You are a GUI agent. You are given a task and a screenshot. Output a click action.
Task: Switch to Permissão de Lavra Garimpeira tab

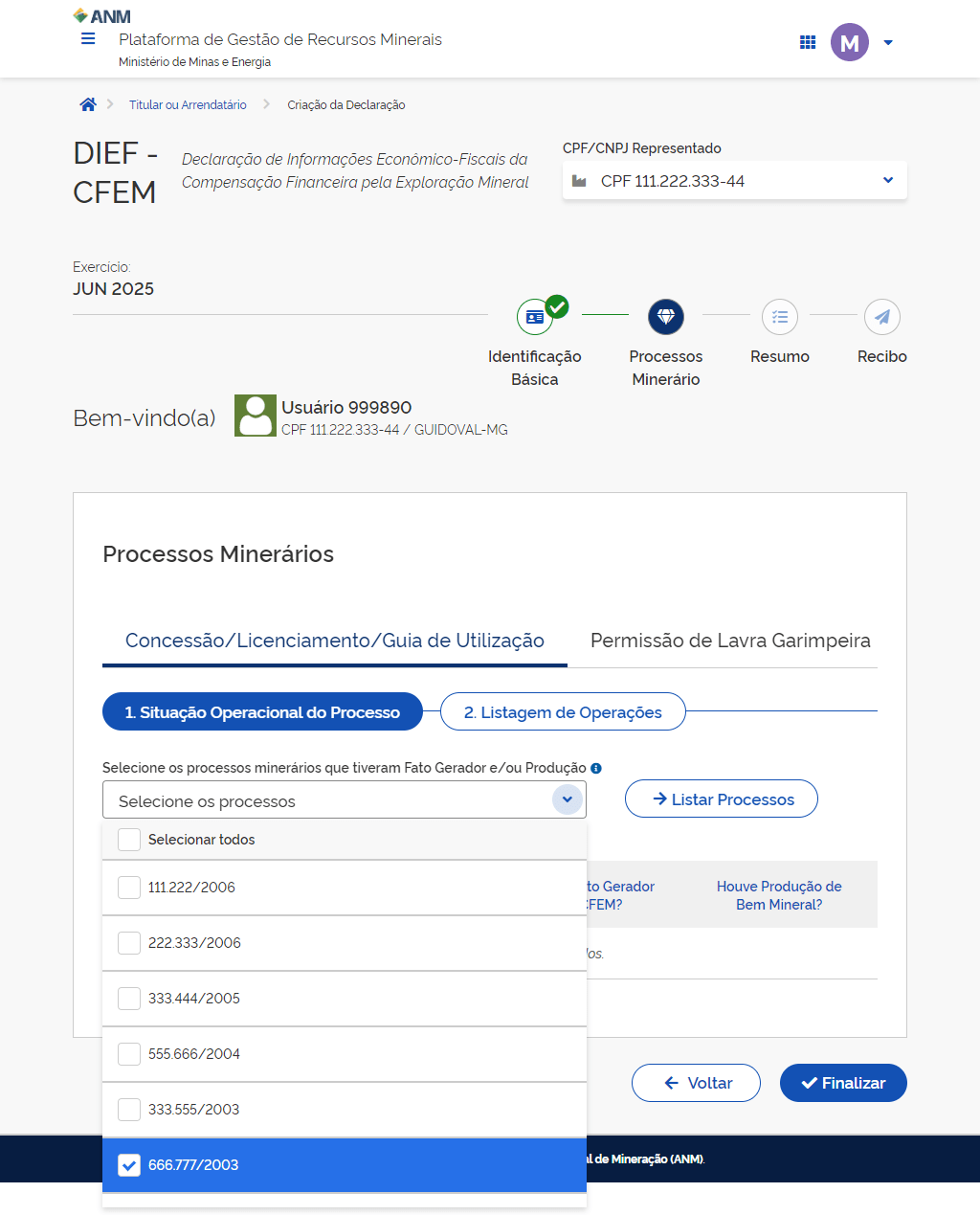730,641
